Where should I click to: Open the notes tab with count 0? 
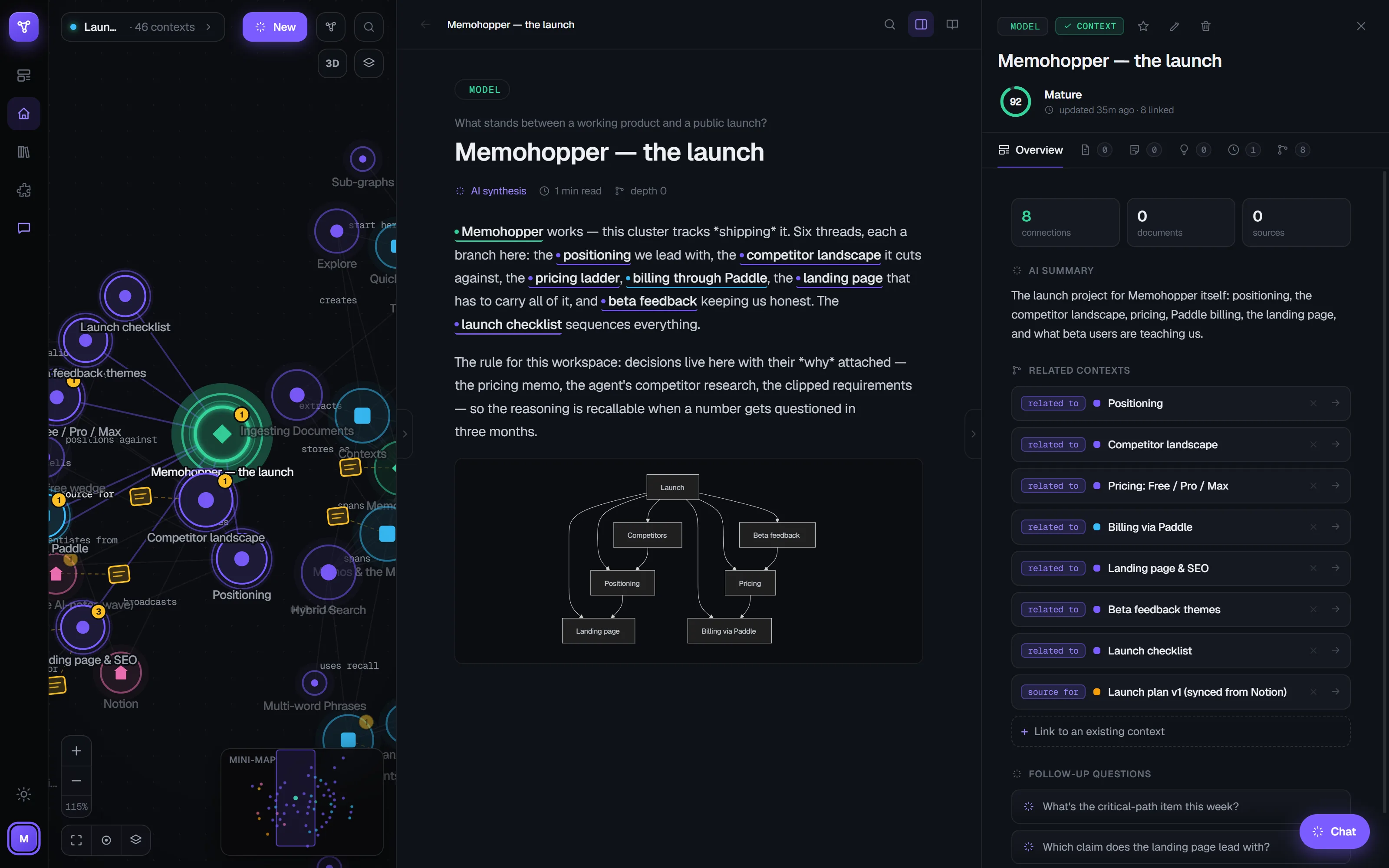[x=1145, y=150]
